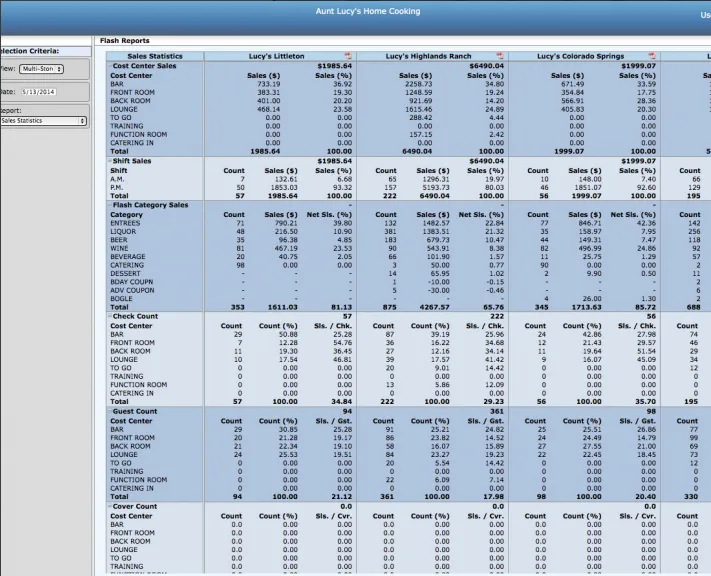Click the Sales Statistics column header

point(155,56)
